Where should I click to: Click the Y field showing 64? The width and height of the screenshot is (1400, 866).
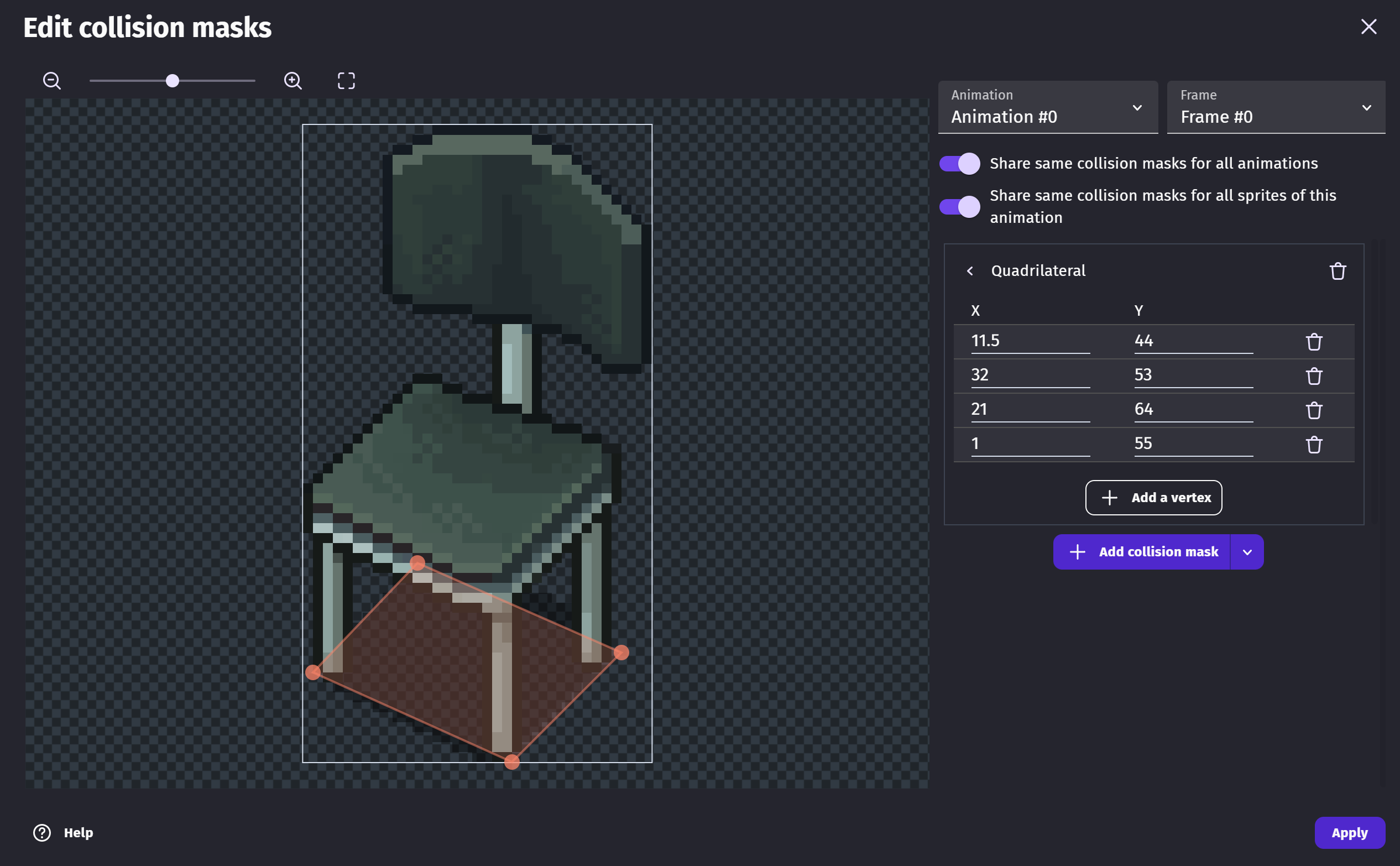1192,410
